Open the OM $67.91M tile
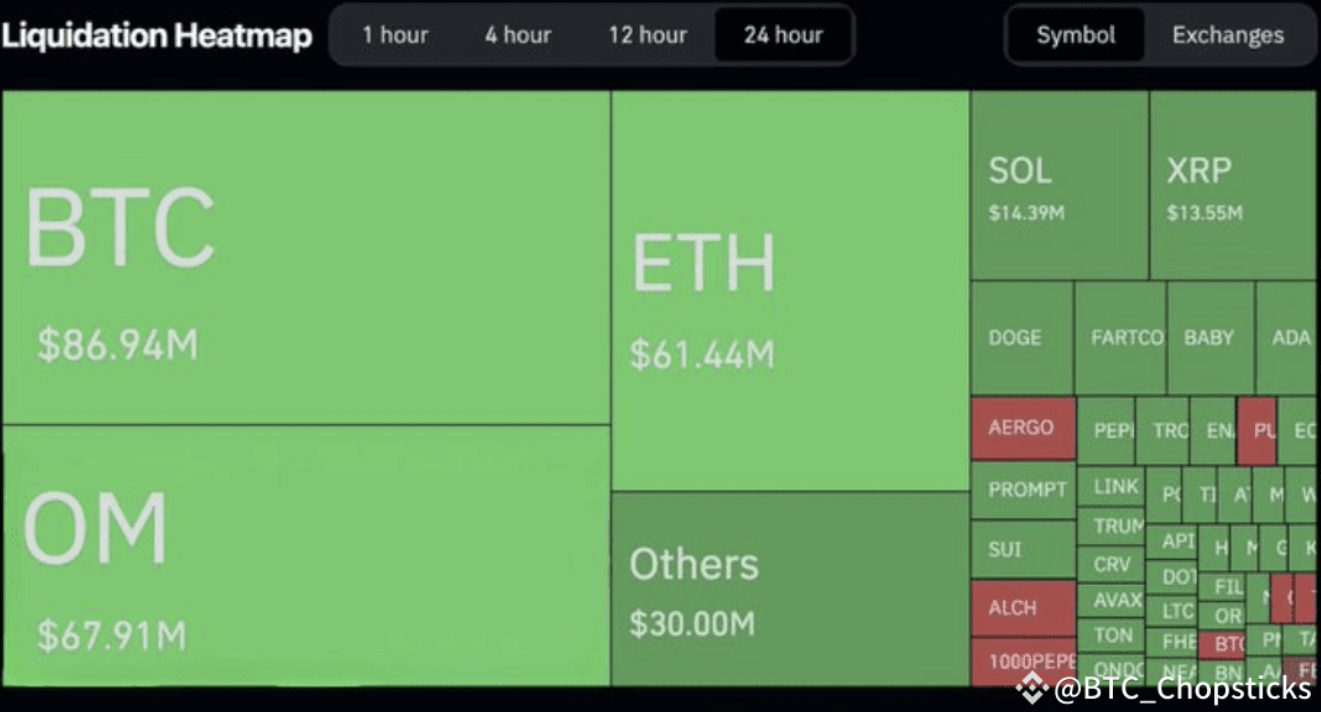Viewport: 1321px width, 712px height. coord(306,556)
